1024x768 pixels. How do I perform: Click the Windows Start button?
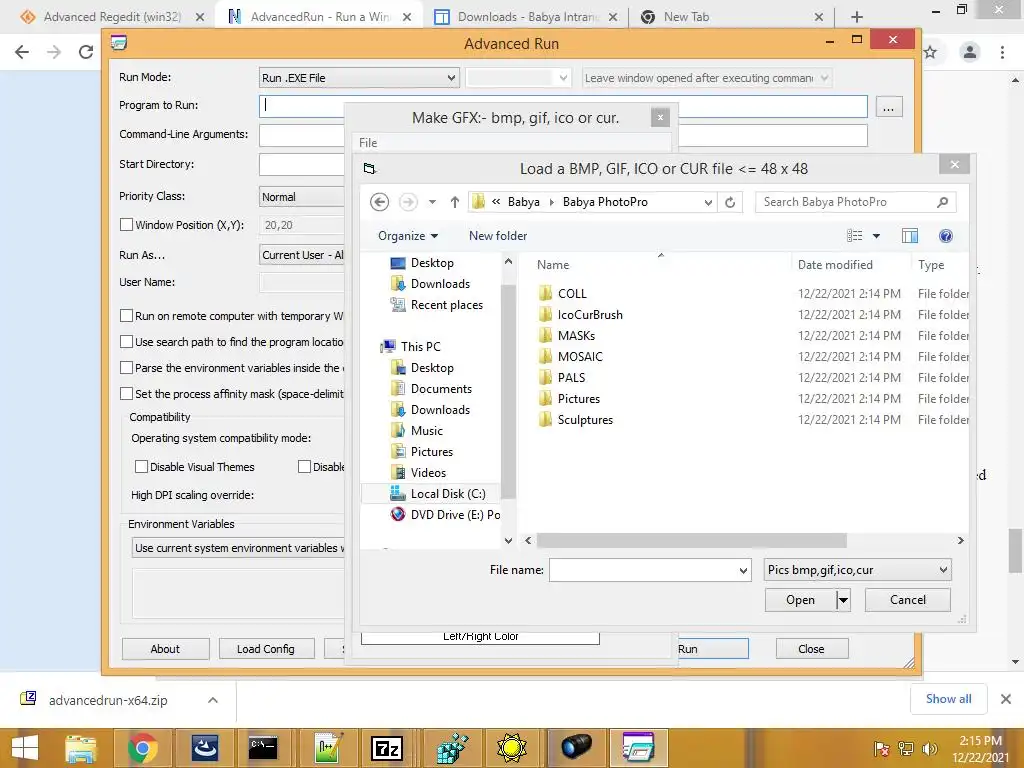[x=24, y=748]
